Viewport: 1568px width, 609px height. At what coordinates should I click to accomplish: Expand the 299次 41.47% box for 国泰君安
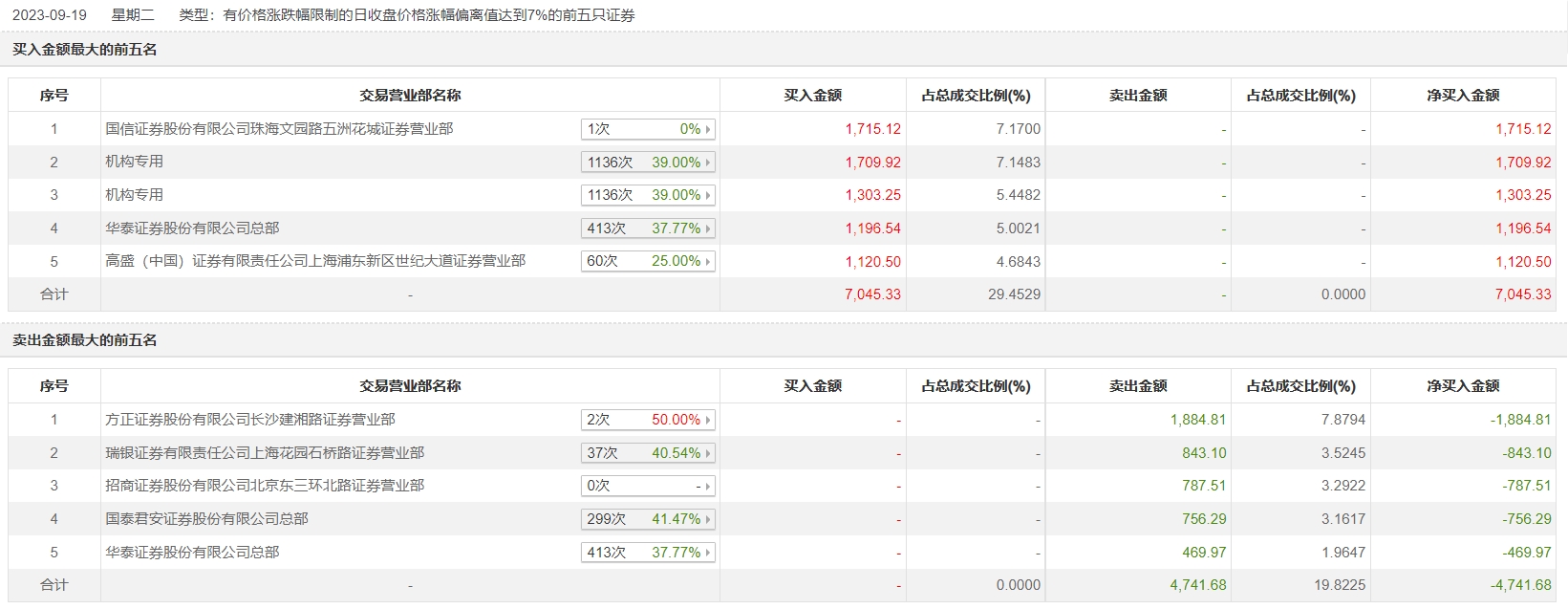pos(648,519)
